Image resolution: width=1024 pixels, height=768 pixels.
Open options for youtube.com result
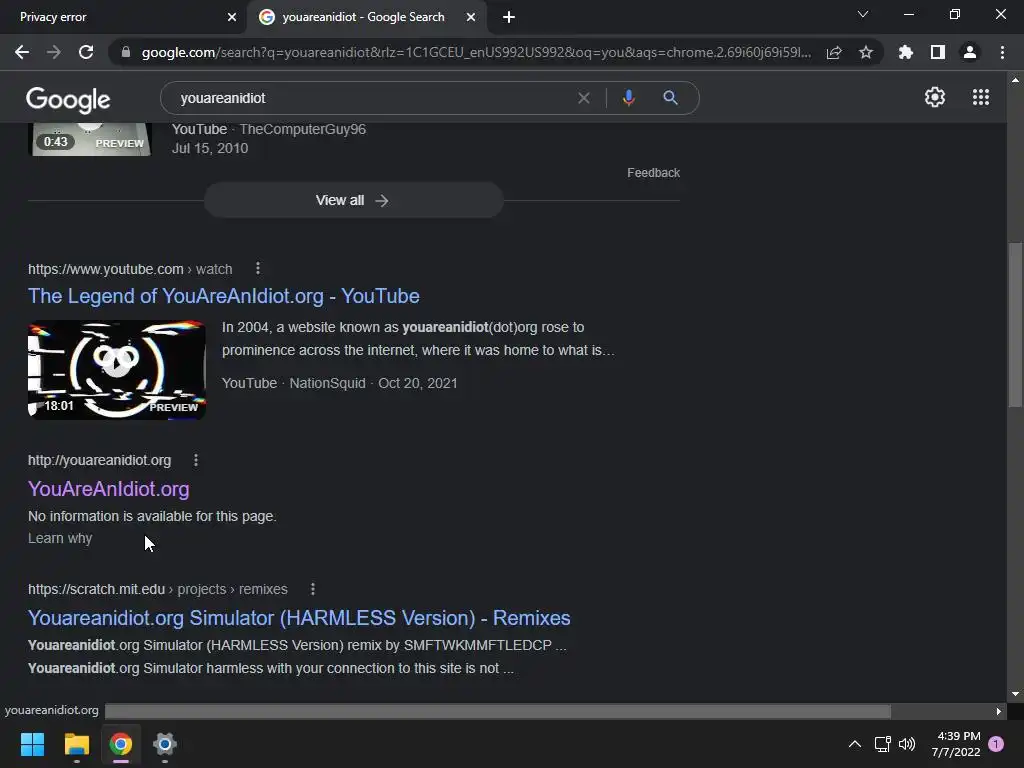258,268
